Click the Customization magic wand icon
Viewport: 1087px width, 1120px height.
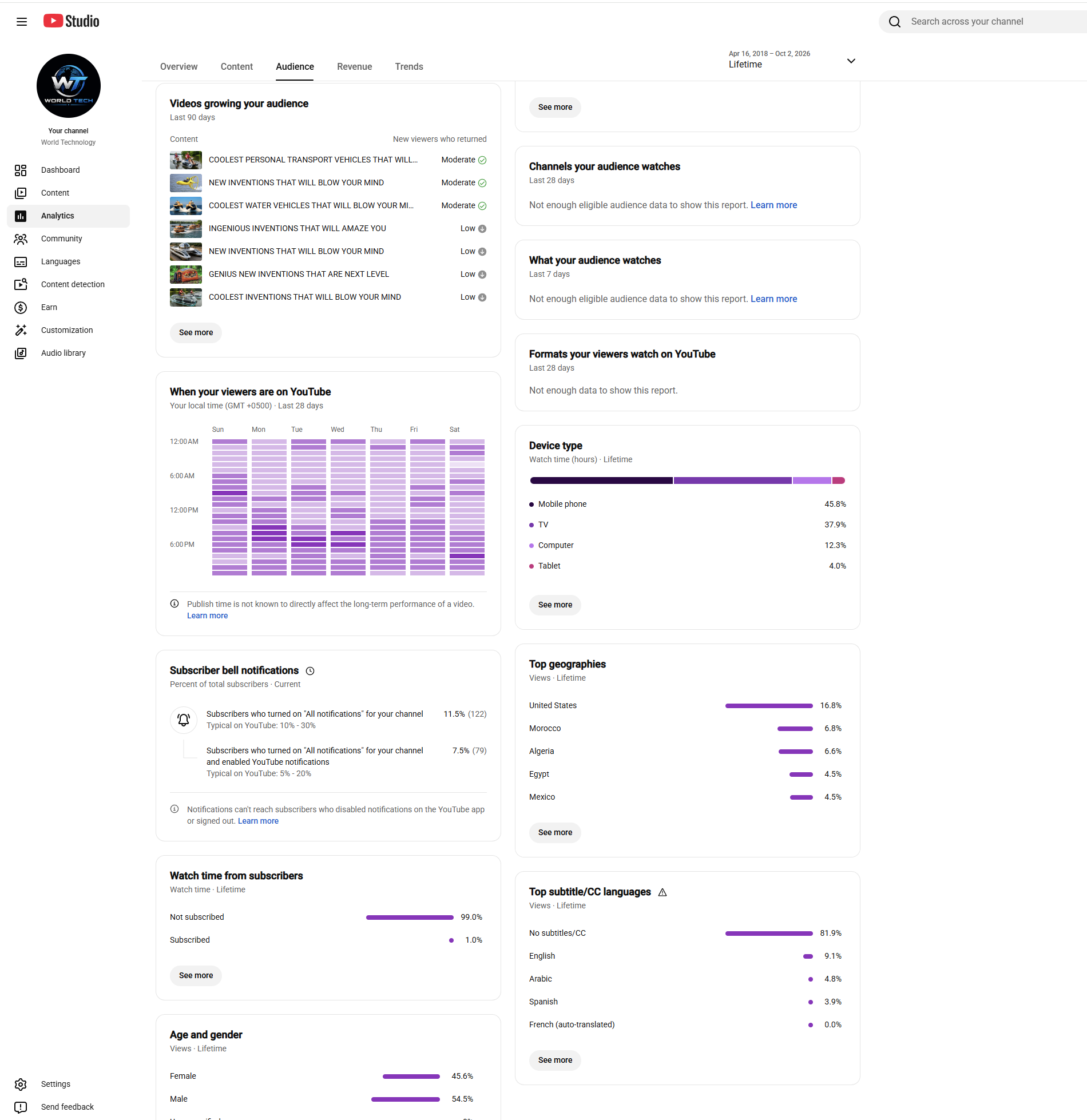click(x=21, y=330)
